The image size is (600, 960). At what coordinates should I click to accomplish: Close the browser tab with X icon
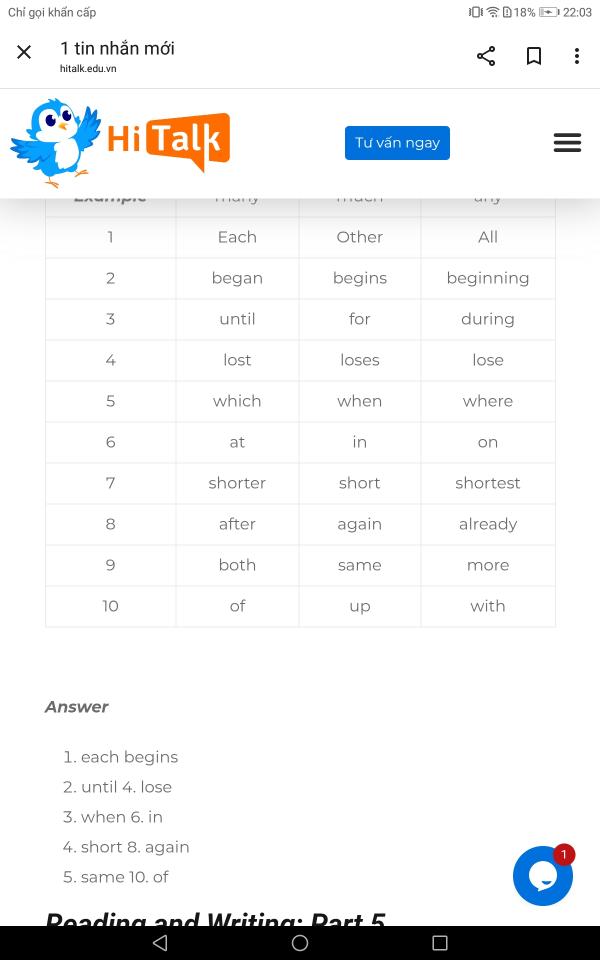pyautogui.click(x=24, y=52)
